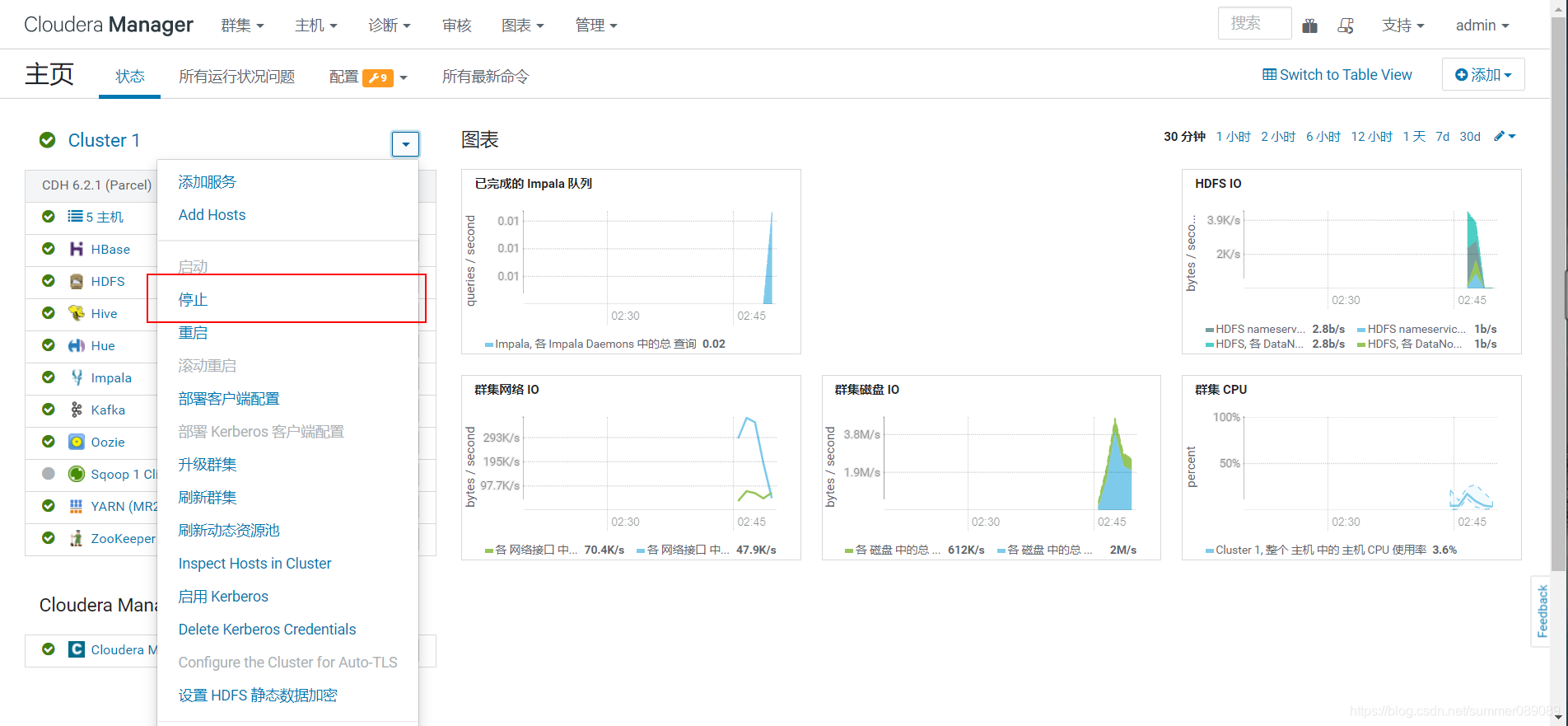Click the 搜索 search field
Viewport: 1568px width, 726px height.
click(1255, 23)
